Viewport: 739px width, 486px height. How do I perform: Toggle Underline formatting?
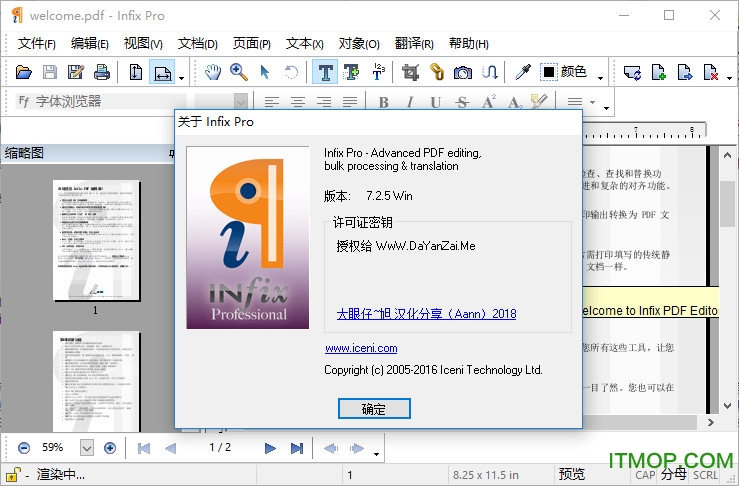[x=436, y=101]
